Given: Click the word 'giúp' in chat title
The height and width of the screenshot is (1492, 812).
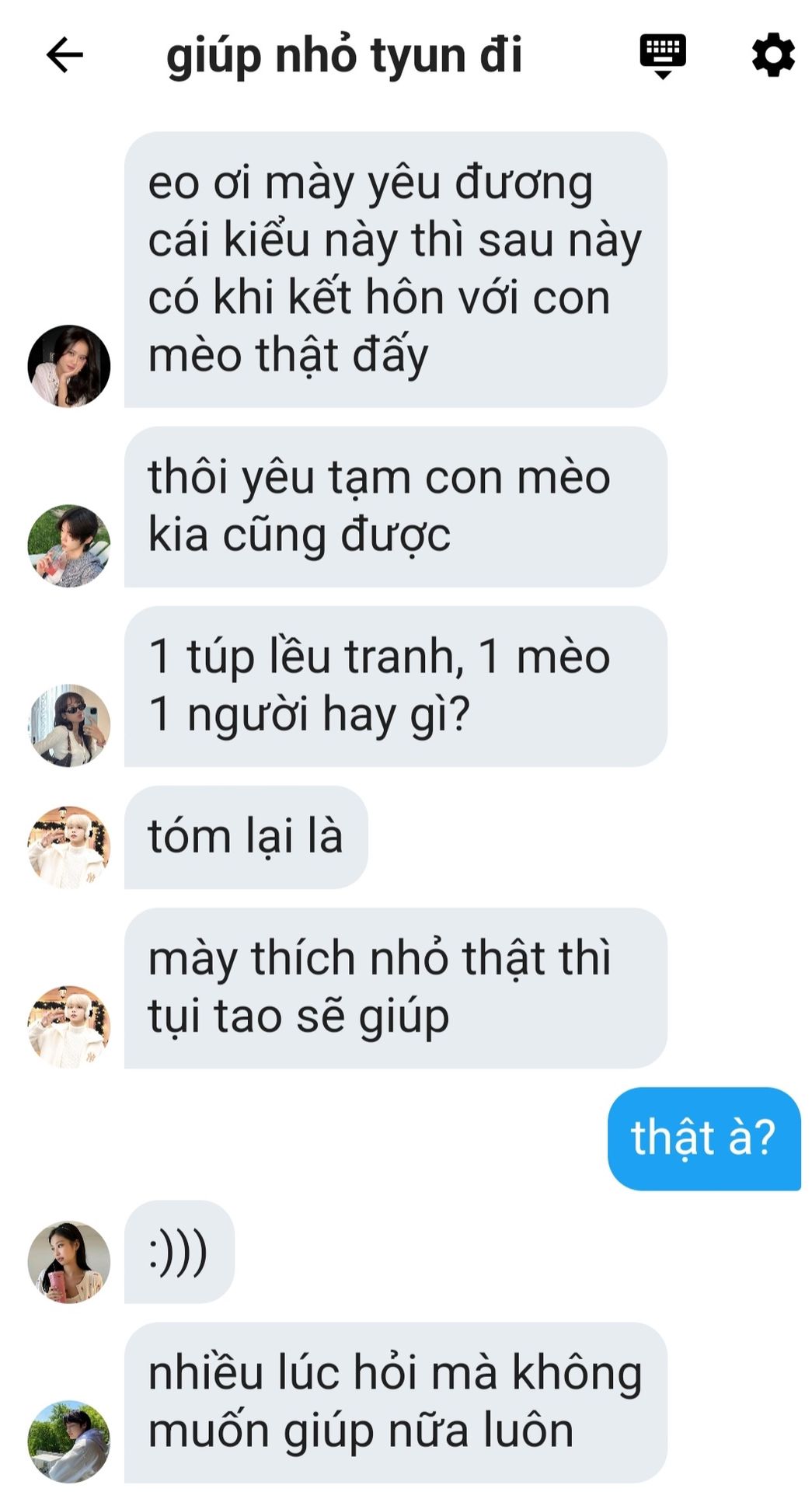Looking at the screenshot, I should tap(214, 58).
